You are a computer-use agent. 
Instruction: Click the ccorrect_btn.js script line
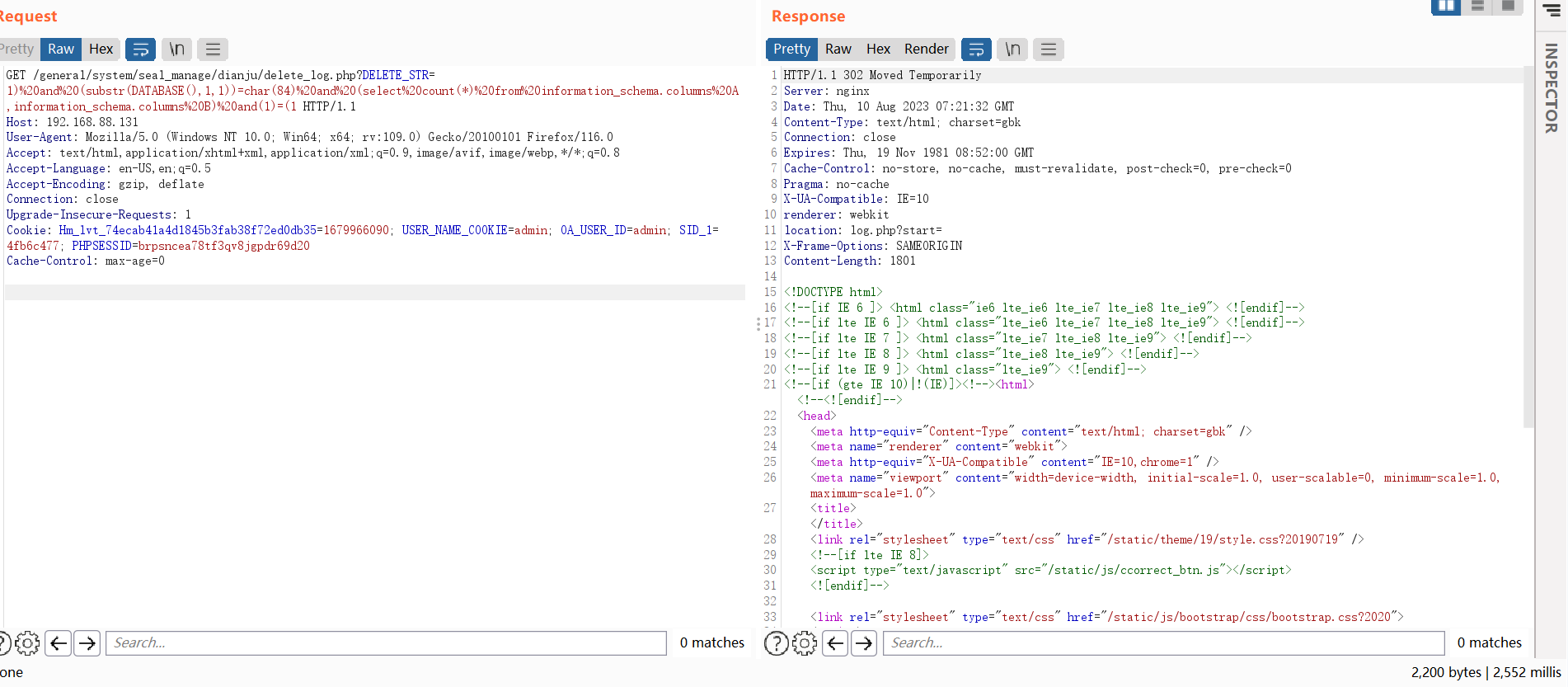(x=1051, y=570)
